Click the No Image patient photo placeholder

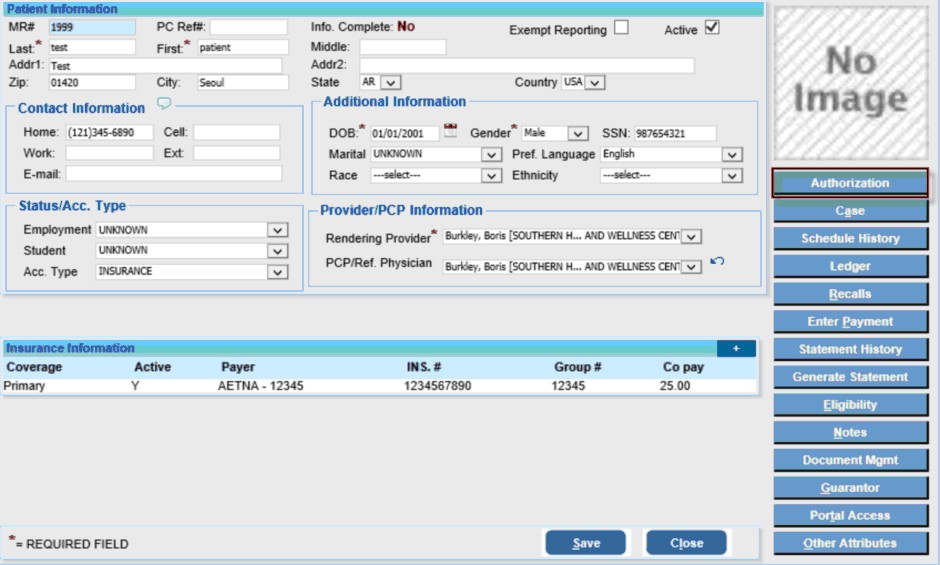[850, 80]
